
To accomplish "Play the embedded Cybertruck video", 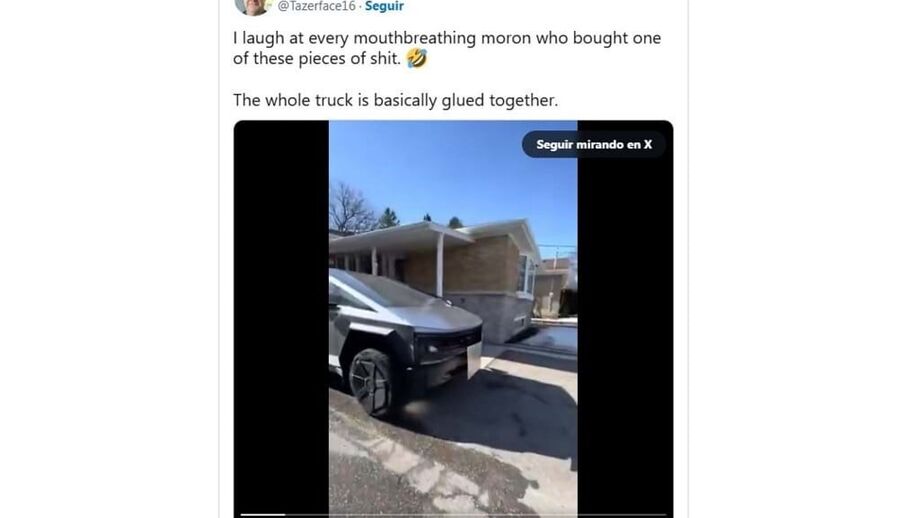I will (453, 319).
